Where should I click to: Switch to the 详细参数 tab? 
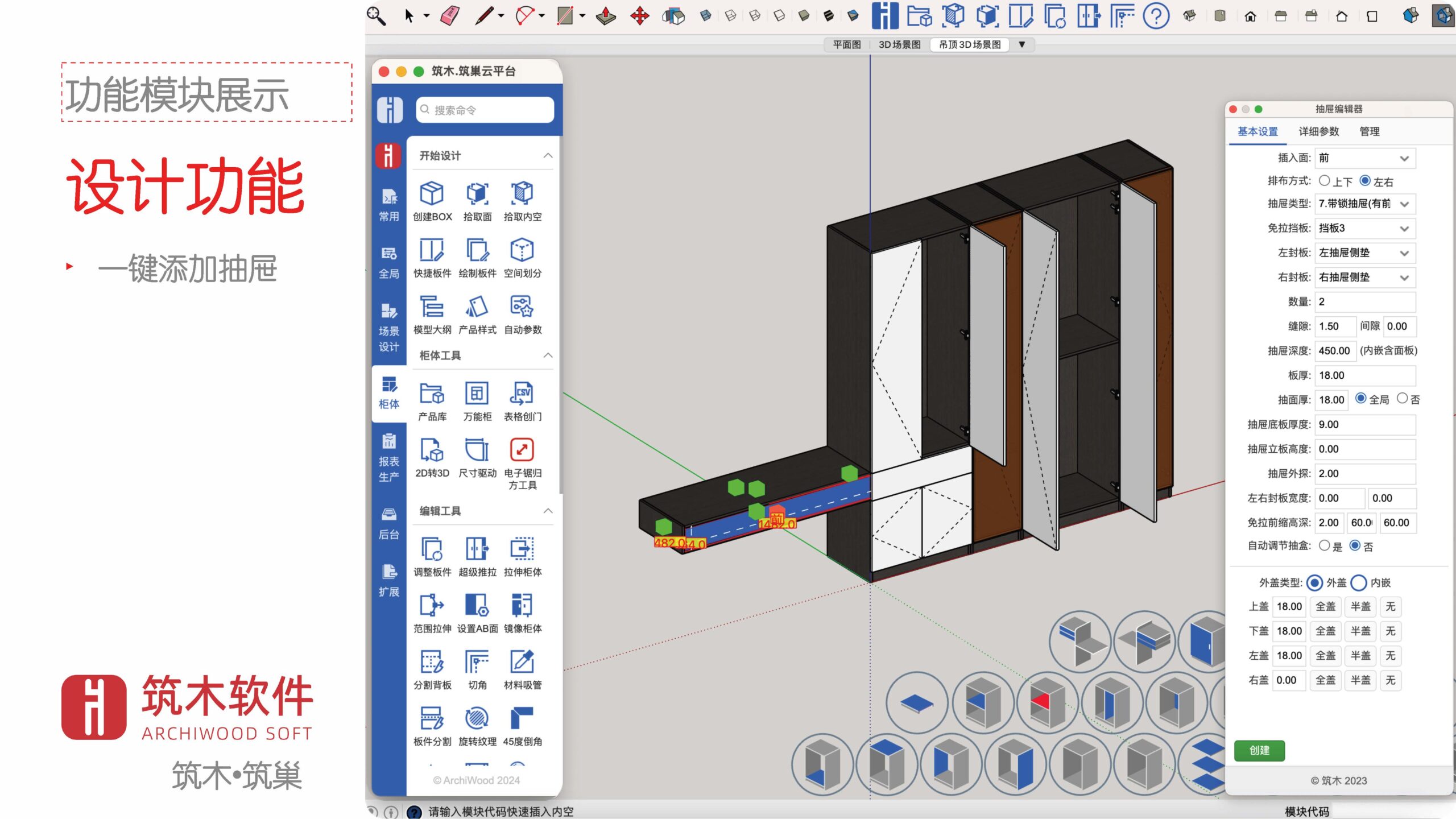click(1318, 131)
